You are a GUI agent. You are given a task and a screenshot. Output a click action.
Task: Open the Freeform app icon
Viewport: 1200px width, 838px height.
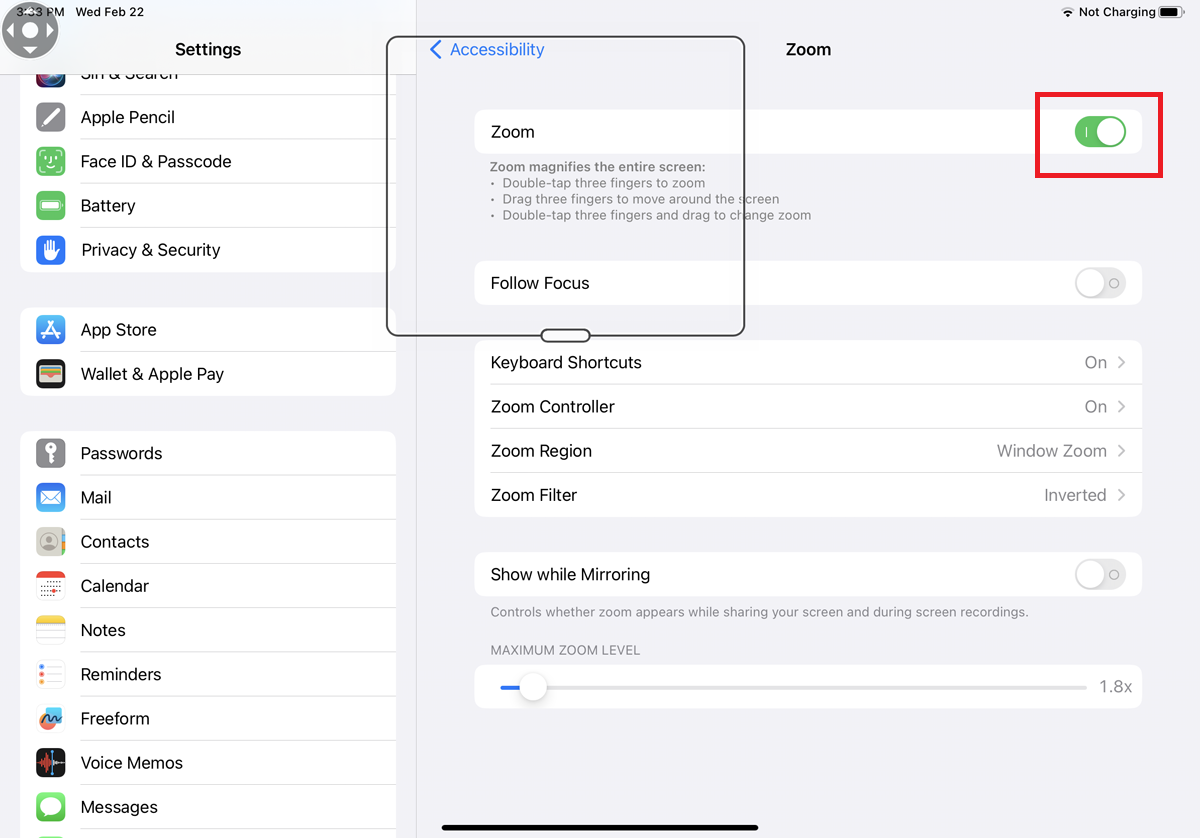(51, 719)
